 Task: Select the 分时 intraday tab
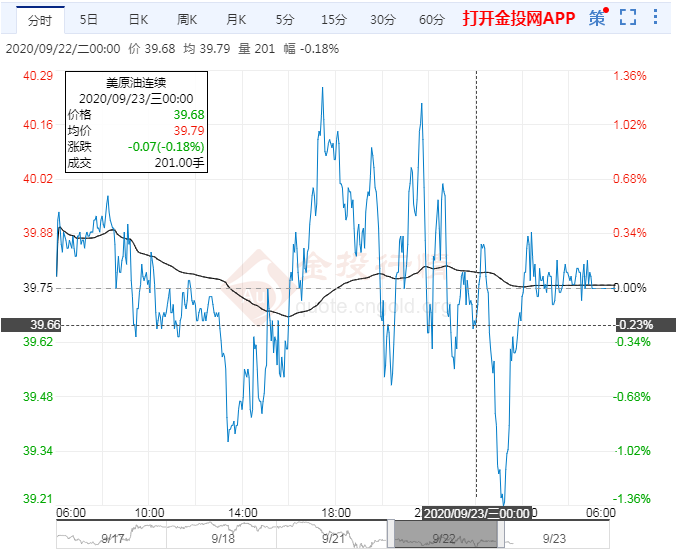click(x=39, y=19)
